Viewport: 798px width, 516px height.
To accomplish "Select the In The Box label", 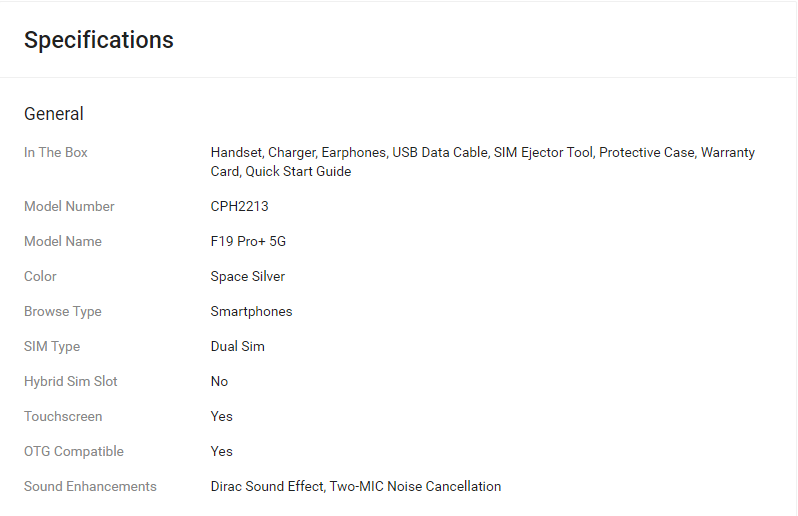I will 56,153.
